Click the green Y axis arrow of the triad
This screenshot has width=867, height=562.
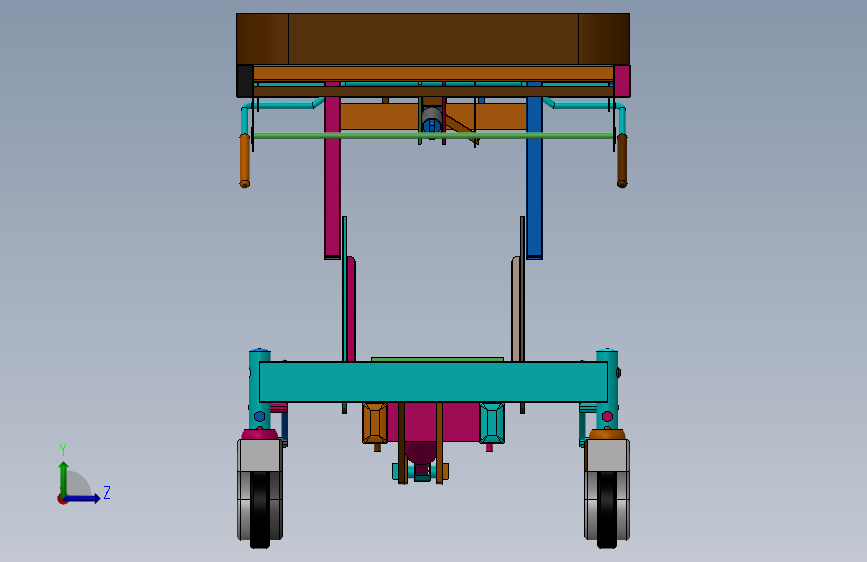pyautogui.click(x=64, y=478)
